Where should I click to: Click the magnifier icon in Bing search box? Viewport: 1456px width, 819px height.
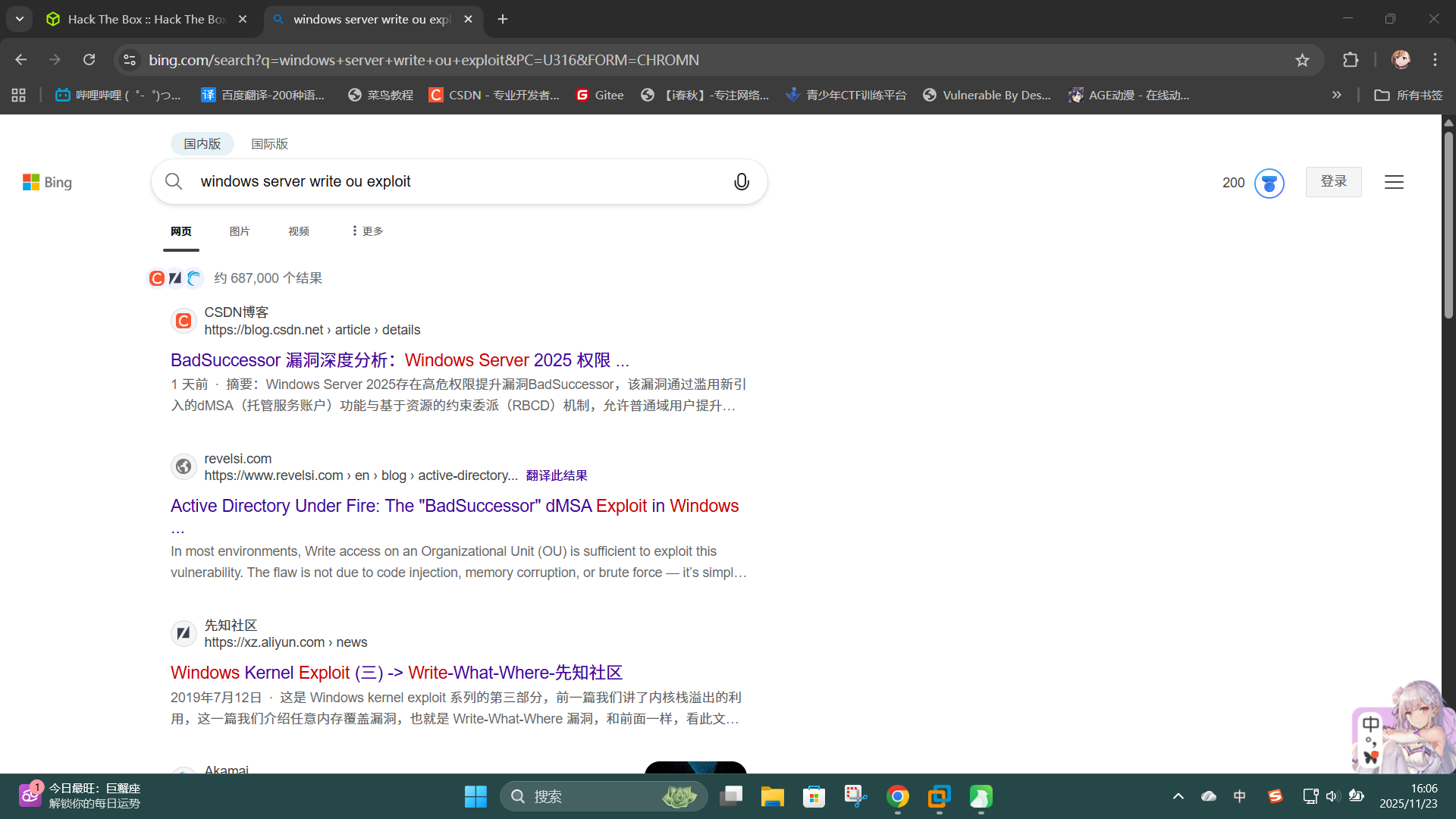click(174, 182)
